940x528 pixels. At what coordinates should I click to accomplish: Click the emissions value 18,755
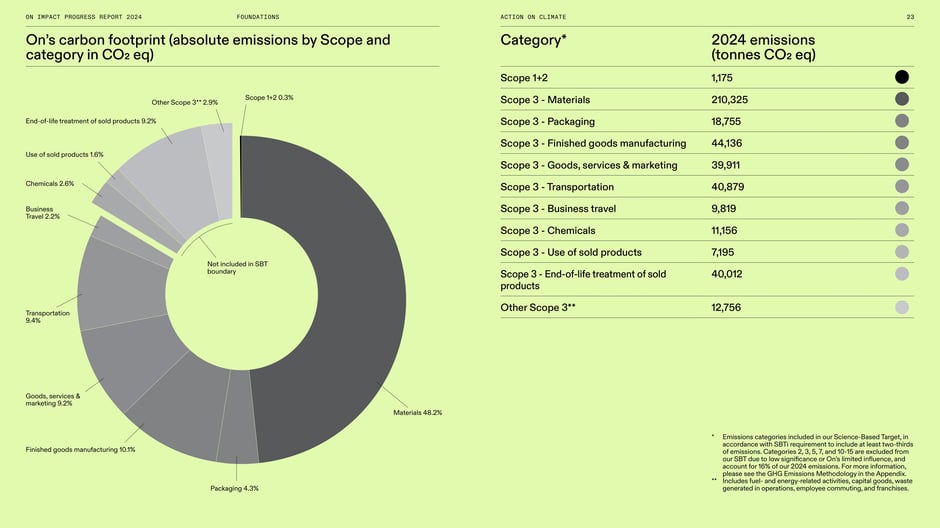click(726, 122)
